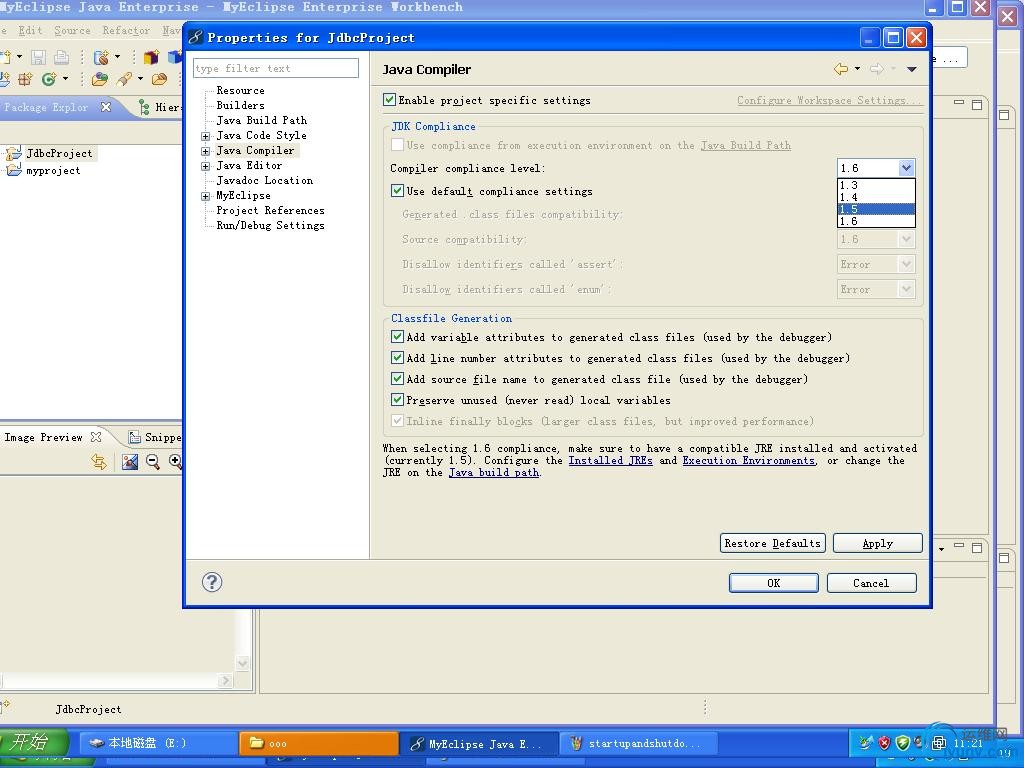Viewport: 1024px width, 768px height.
Task: Open the Java build path link
Action: coord(494,472)
